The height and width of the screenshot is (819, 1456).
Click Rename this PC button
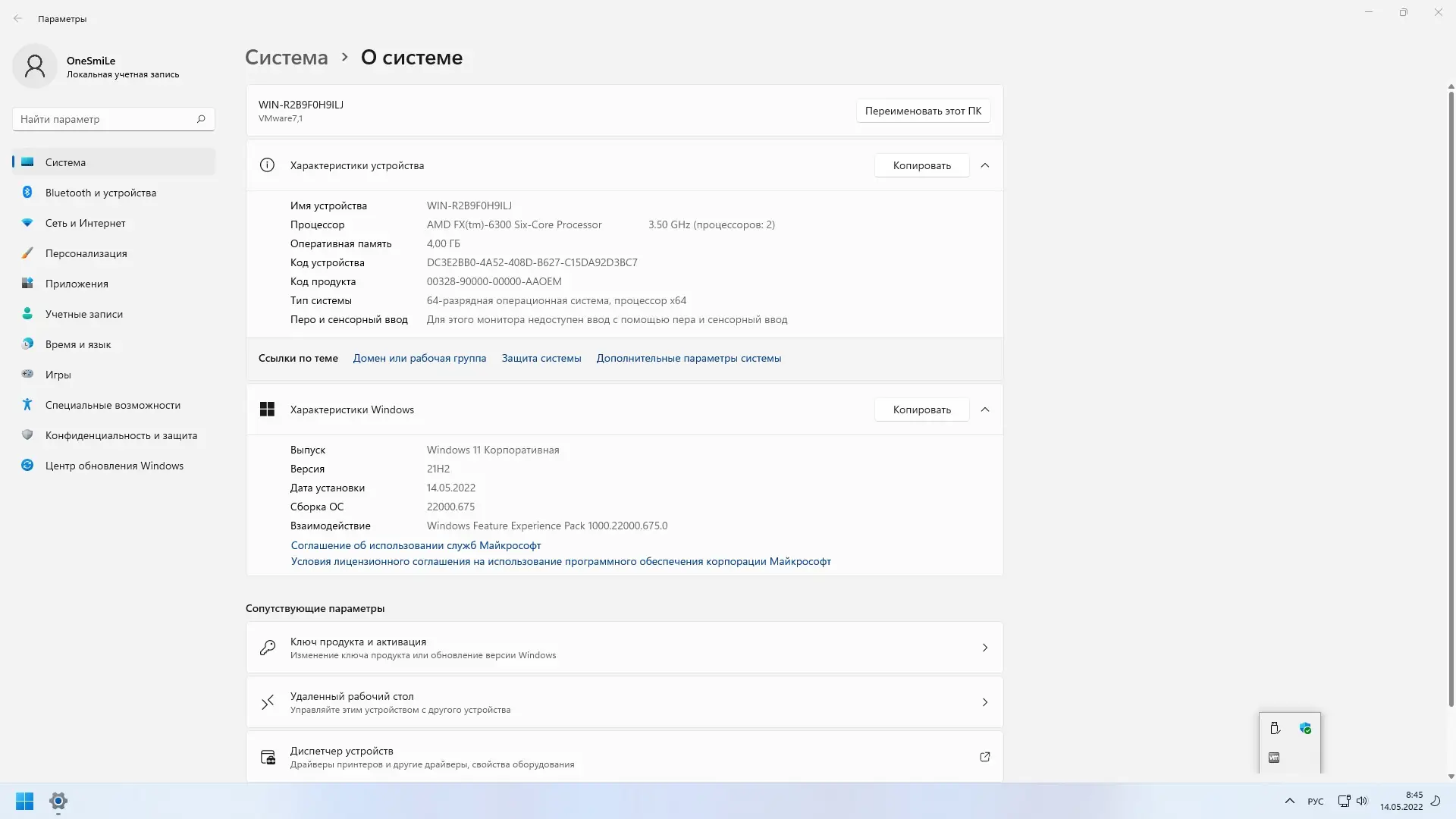tap(923, 111)
